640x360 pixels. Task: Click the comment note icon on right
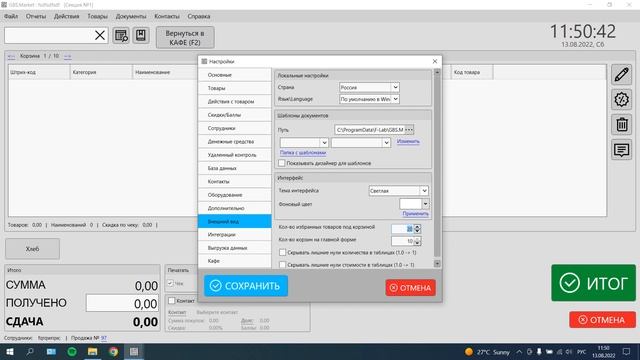coord(622,150)
